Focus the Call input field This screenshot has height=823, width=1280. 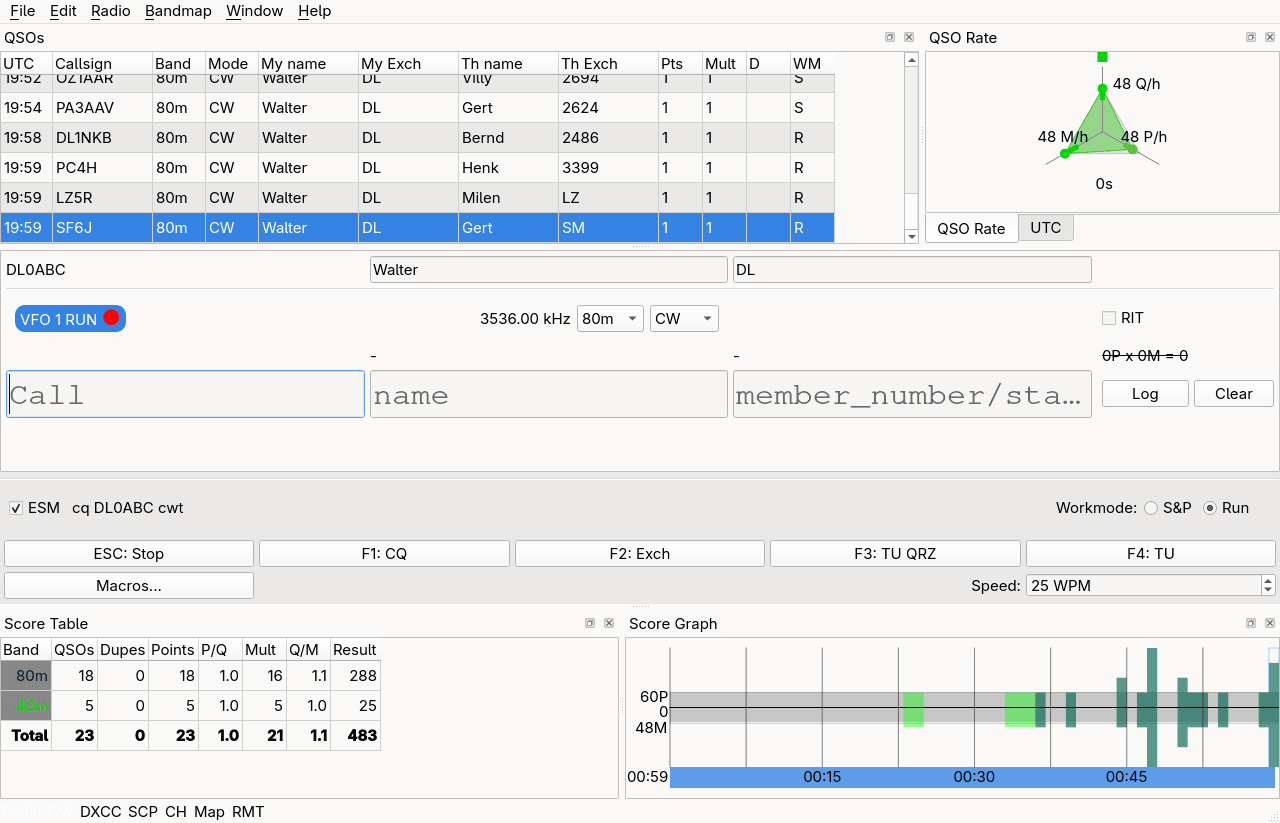[185, 394]
